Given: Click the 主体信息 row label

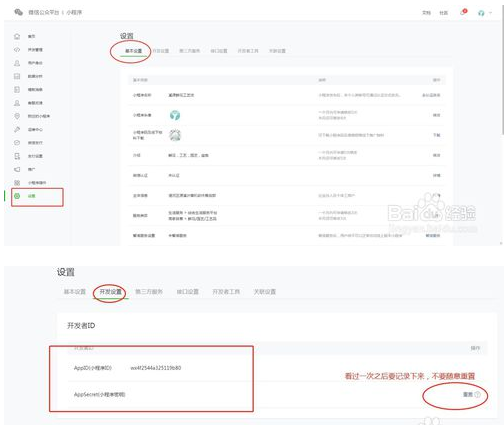Looking at the screenshot, I should click(x=140, y=196).
